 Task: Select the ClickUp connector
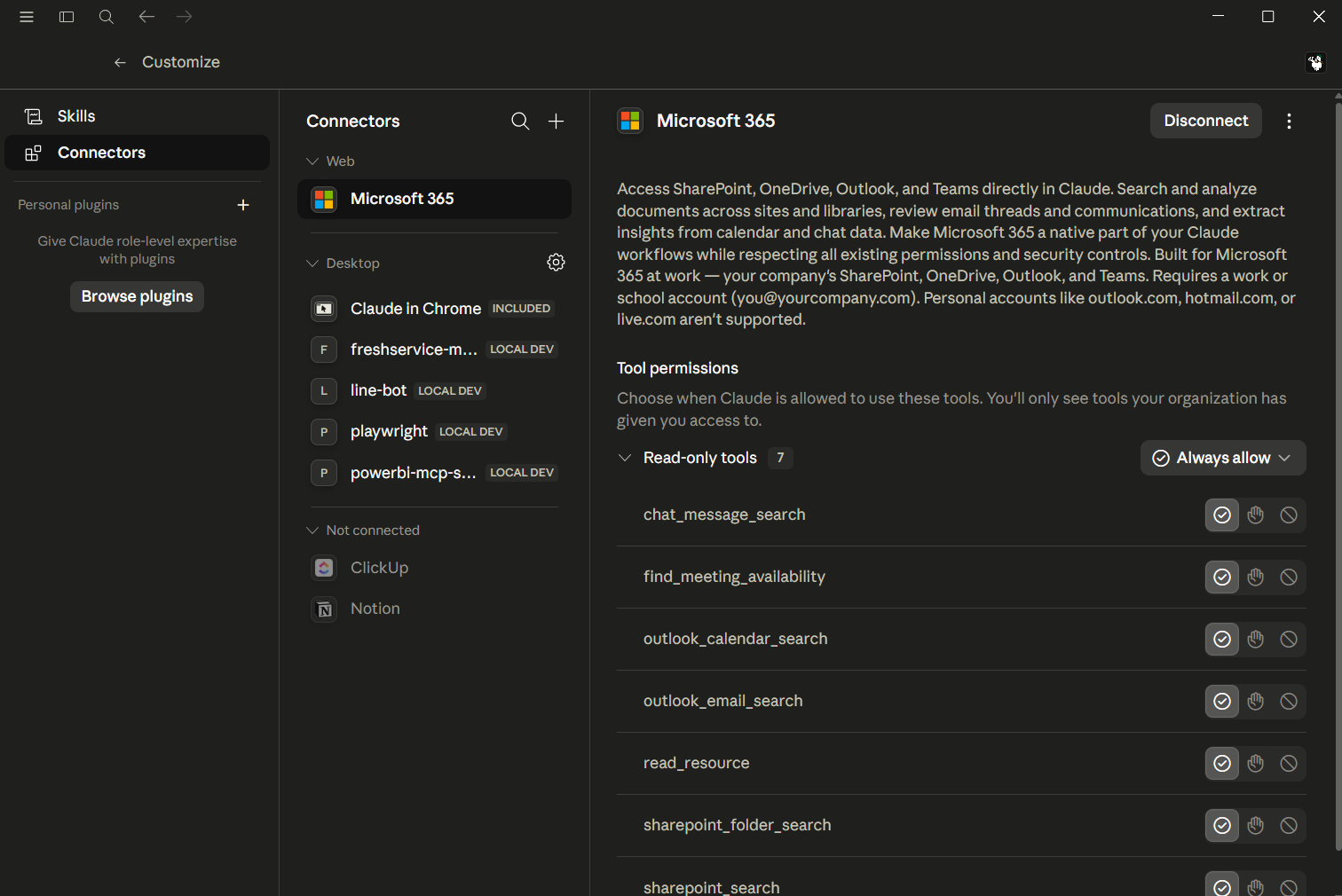tap(434, 568)
